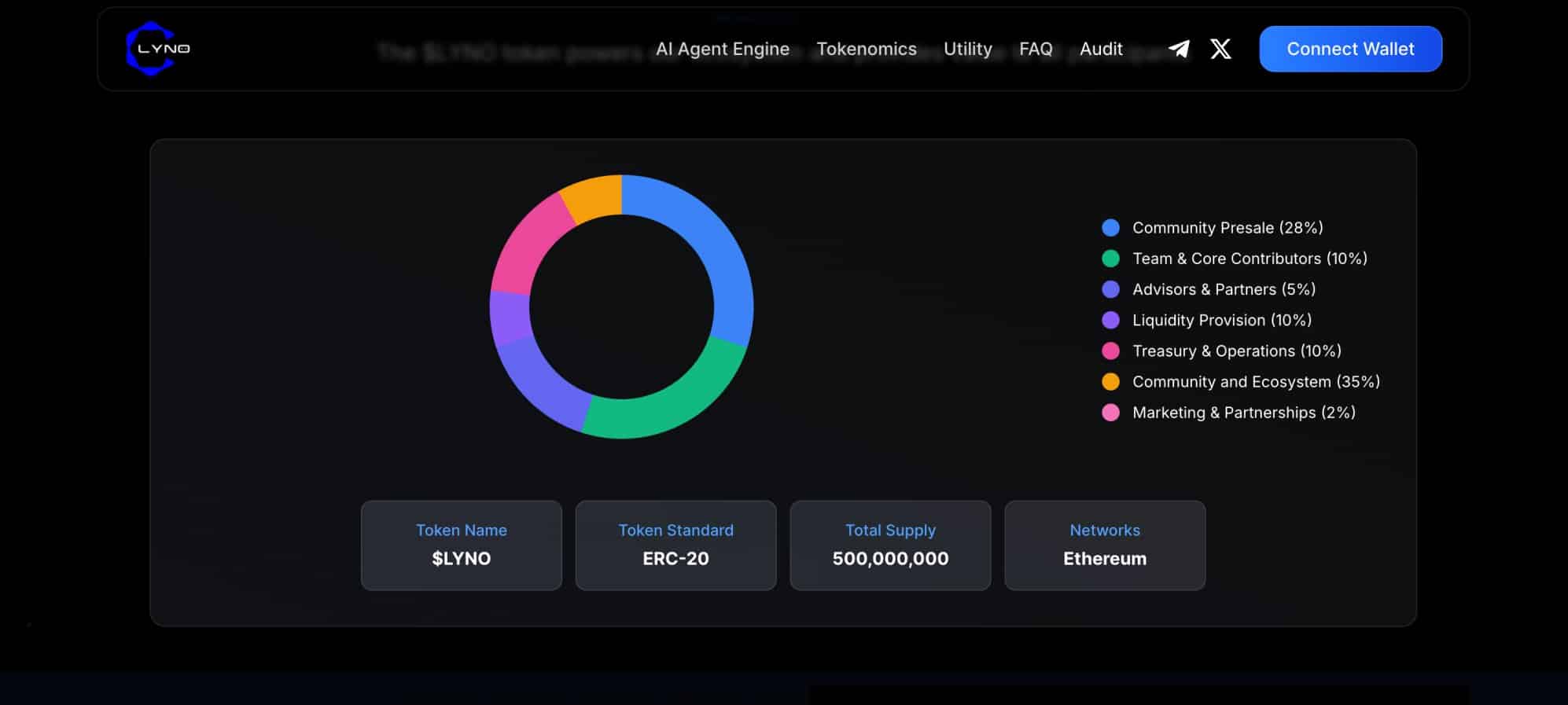This screenshot has width=1568, height=705.
Task: Select the Community Presale (28%) legend label
Action: (1228, 228)
